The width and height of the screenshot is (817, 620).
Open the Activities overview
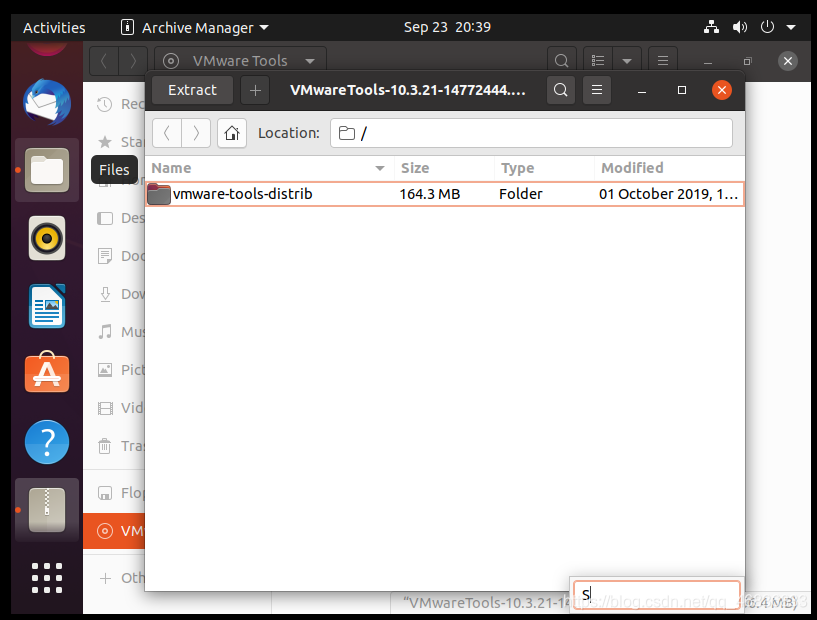point(54,27)
